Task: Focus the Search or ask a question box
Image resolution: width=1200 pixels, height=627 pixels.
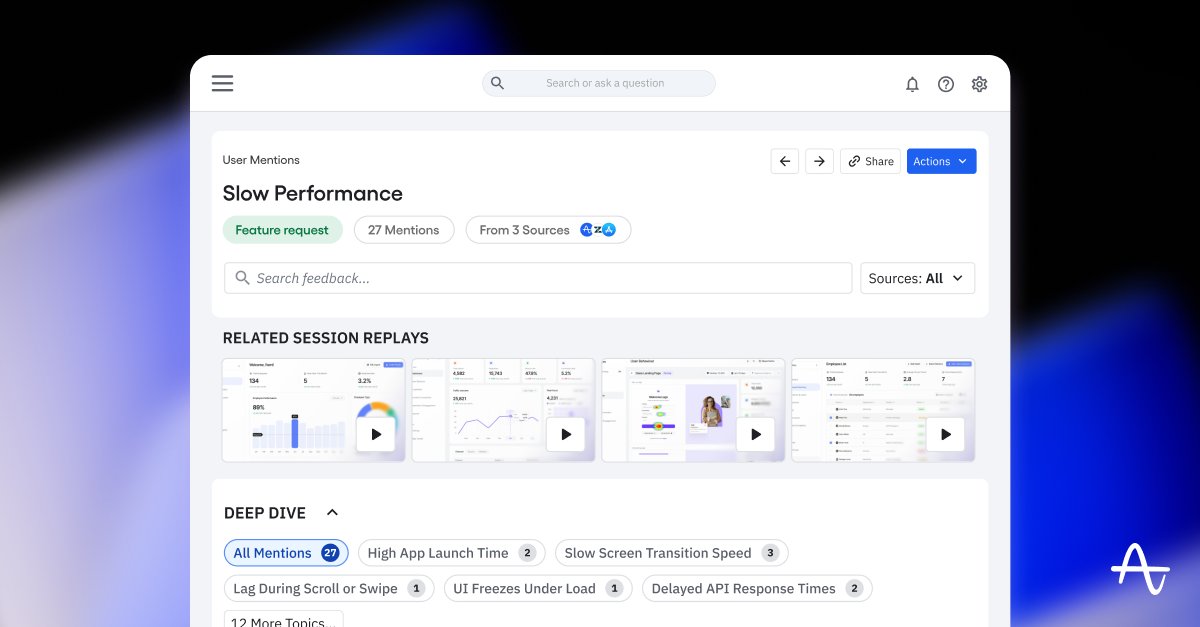Action: coord(599,83)
